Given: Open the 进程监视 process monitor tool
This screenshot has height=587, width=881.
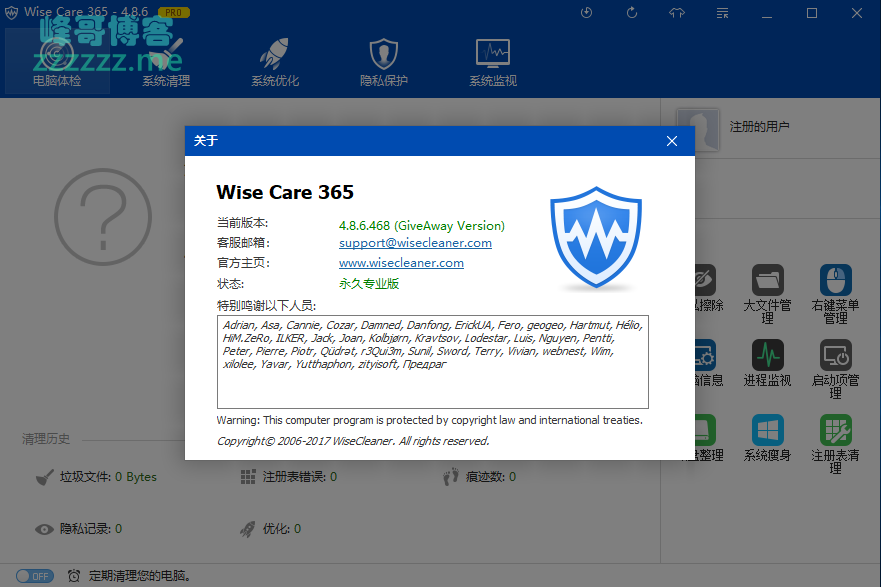Looking at the screenshot, I should [768, 364].
